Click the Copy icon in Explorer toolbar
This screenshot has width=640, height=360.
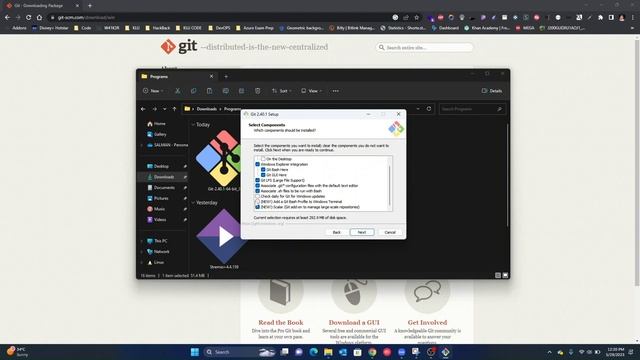tap(193, 91)
